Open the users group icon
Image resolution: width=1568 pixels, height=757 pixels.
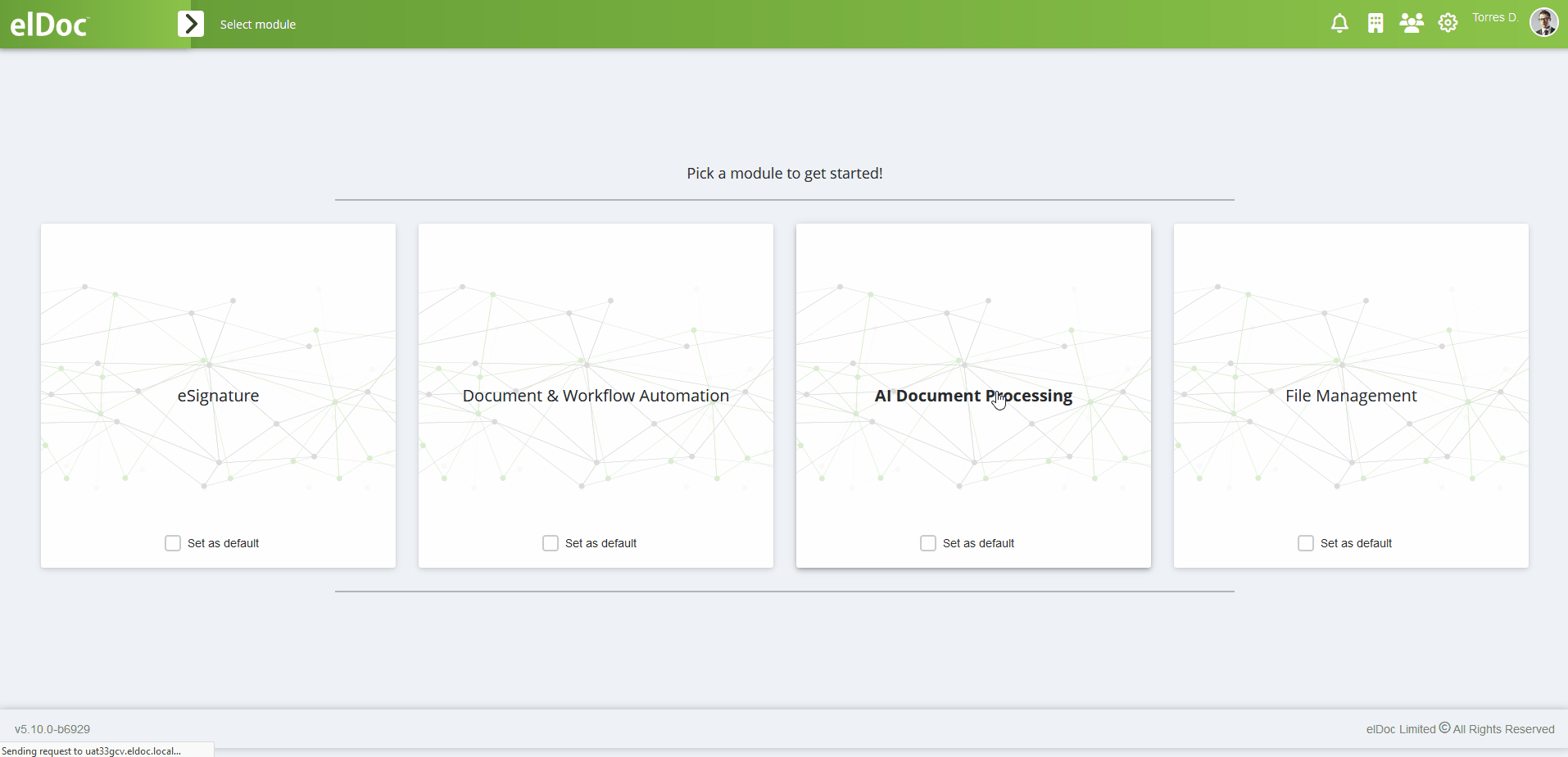pyautogui.click(x=1412, y=23)
